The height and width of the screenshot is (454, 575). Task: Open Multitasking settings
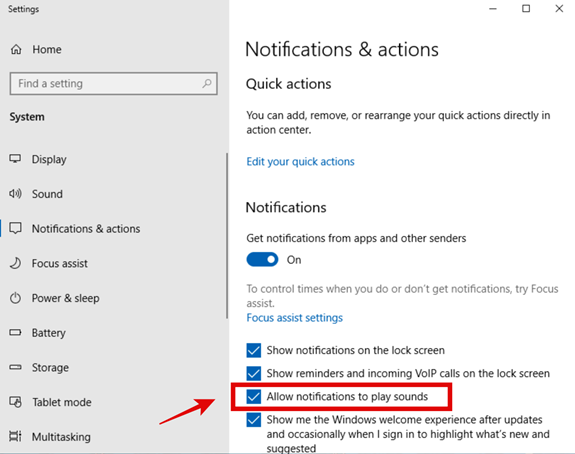pyautogui.click(x=61, y=437)
